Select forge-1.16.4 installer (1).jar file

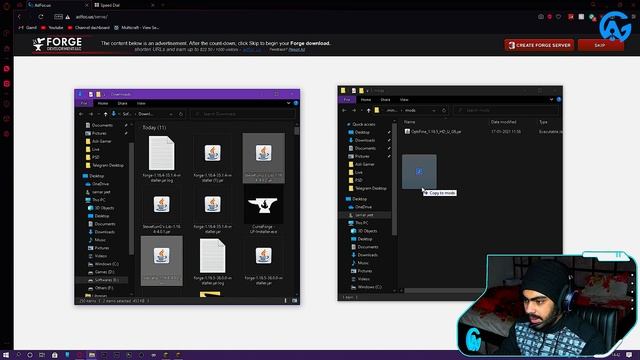pos(212,159)
